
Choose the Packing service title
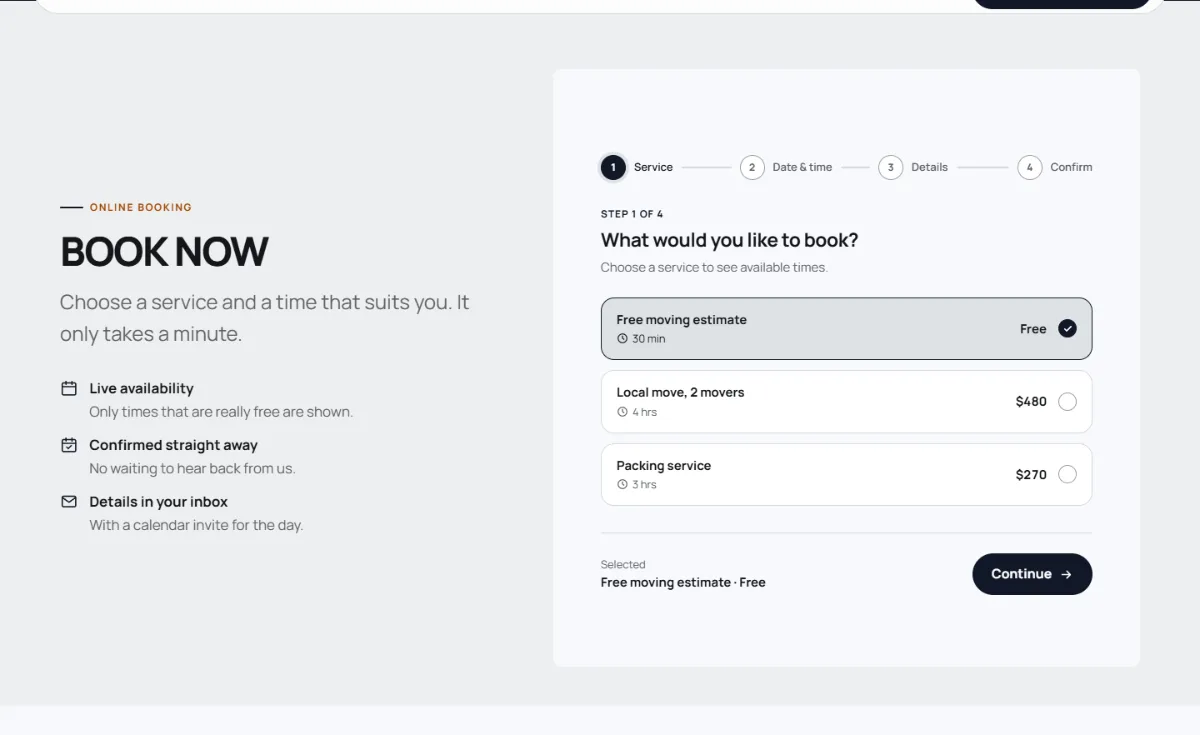click(x=663, y=466)
